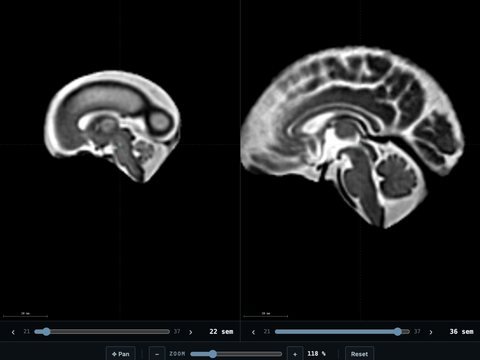Go to next week in left panel
Screen dimensions: 480x360
pos(191,332)
